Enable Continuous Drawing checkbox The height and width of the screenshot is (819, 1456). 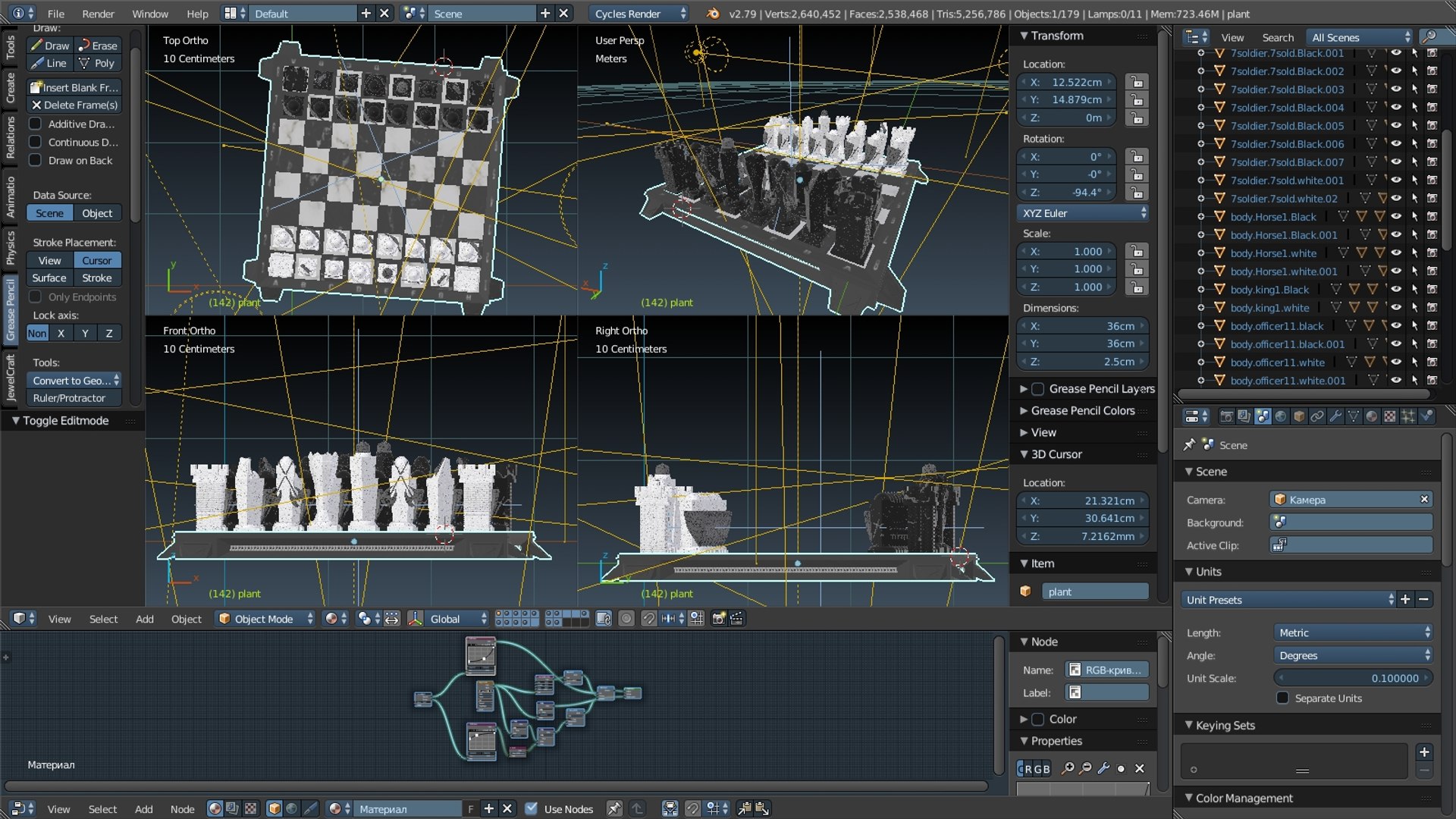point(35,142)
